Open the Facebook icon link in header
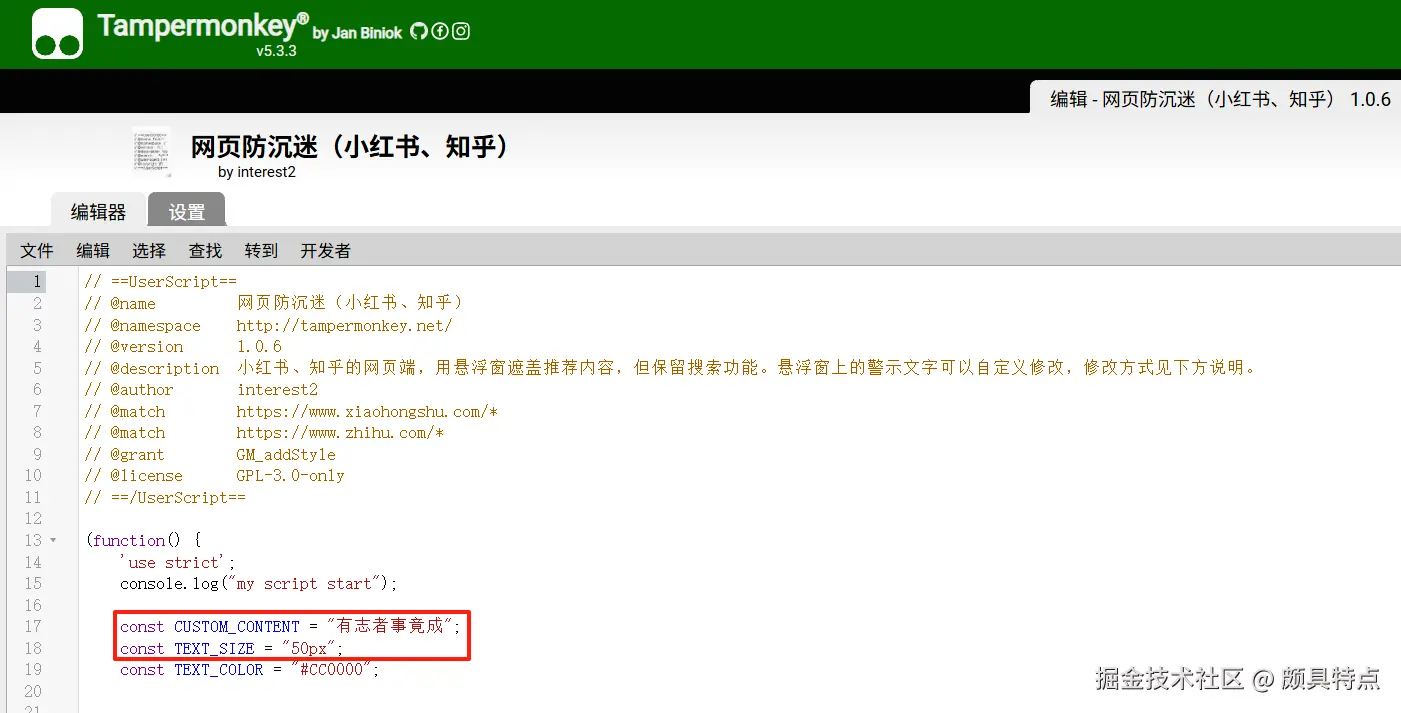The image size is (1401, 713). coord(440,31)
